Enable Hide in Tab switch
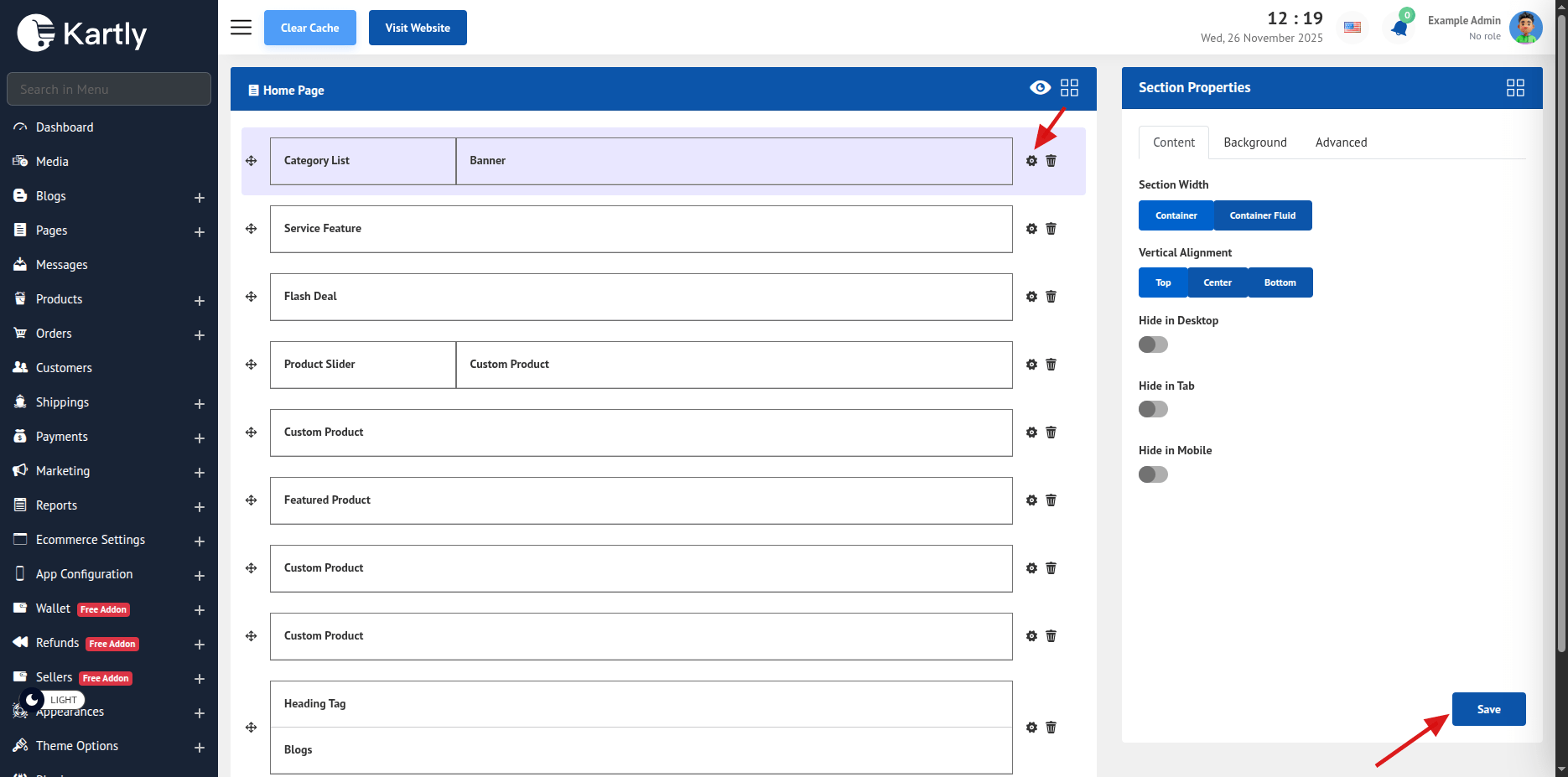 tap(1153, 409)
